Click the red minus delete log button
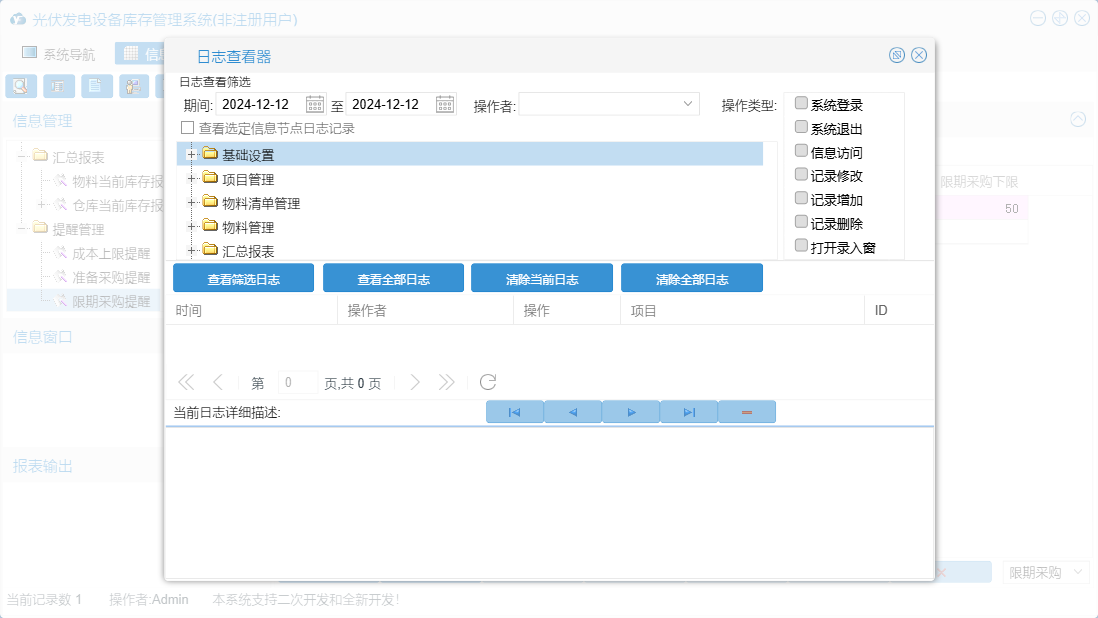 point(747,412)
